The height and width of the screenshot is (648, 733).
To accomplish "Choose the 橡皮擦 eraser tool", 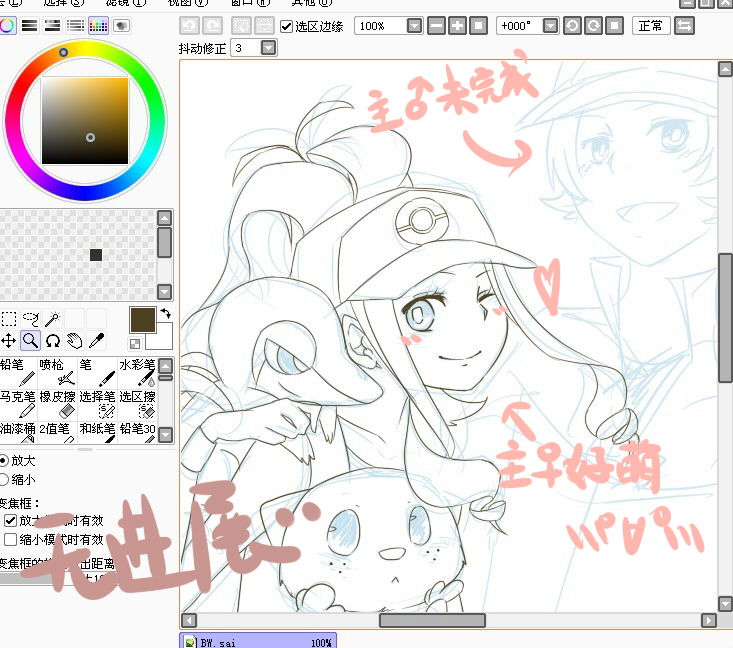I will coord(57,404).
